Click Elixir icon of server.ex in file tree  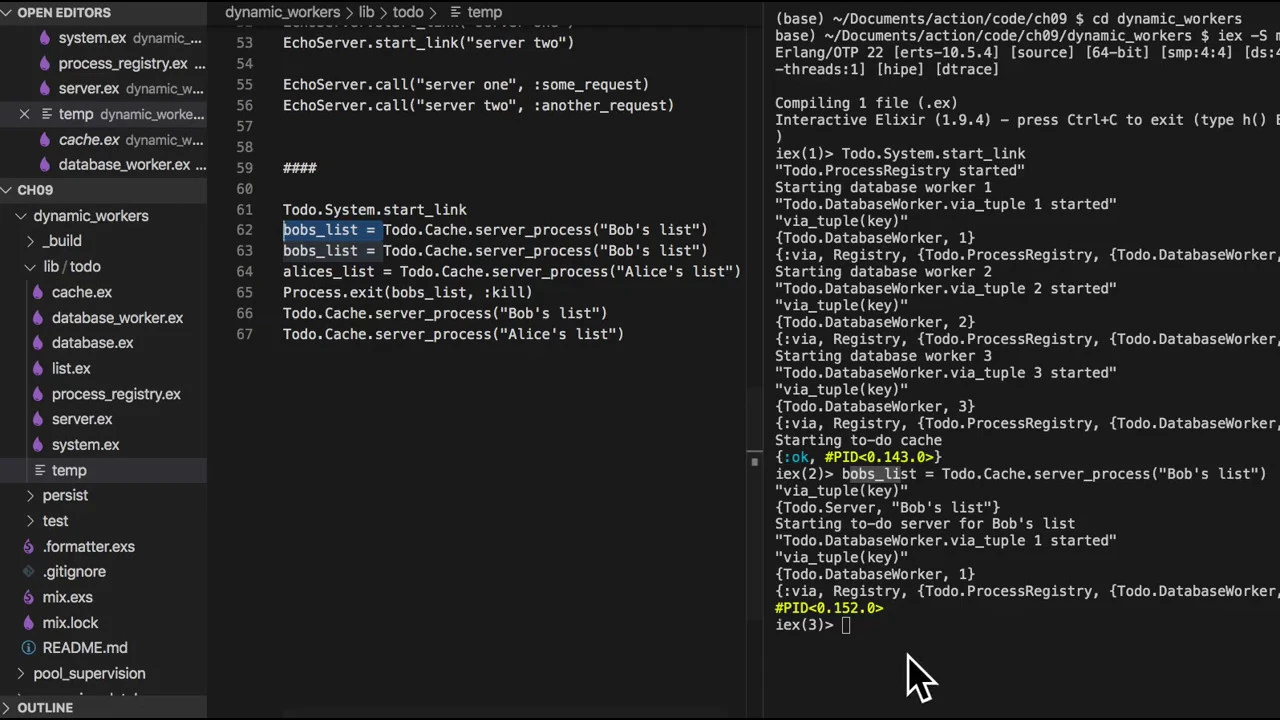[x=37, y=420]
